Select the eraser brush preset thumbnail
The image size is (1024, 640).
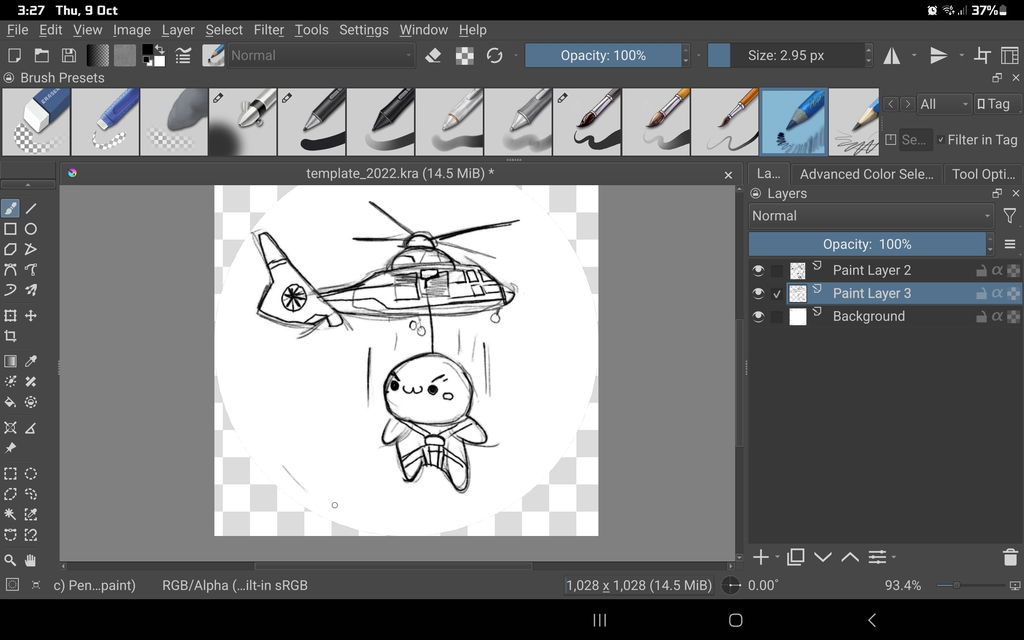pos(36,122)
